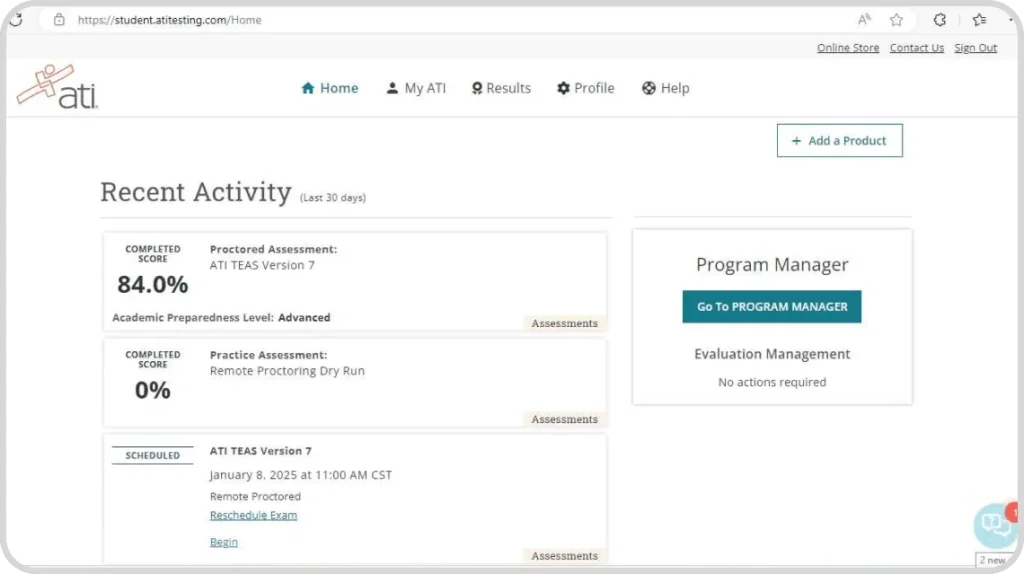
Task: Open the Results tab
Action: 501,88
